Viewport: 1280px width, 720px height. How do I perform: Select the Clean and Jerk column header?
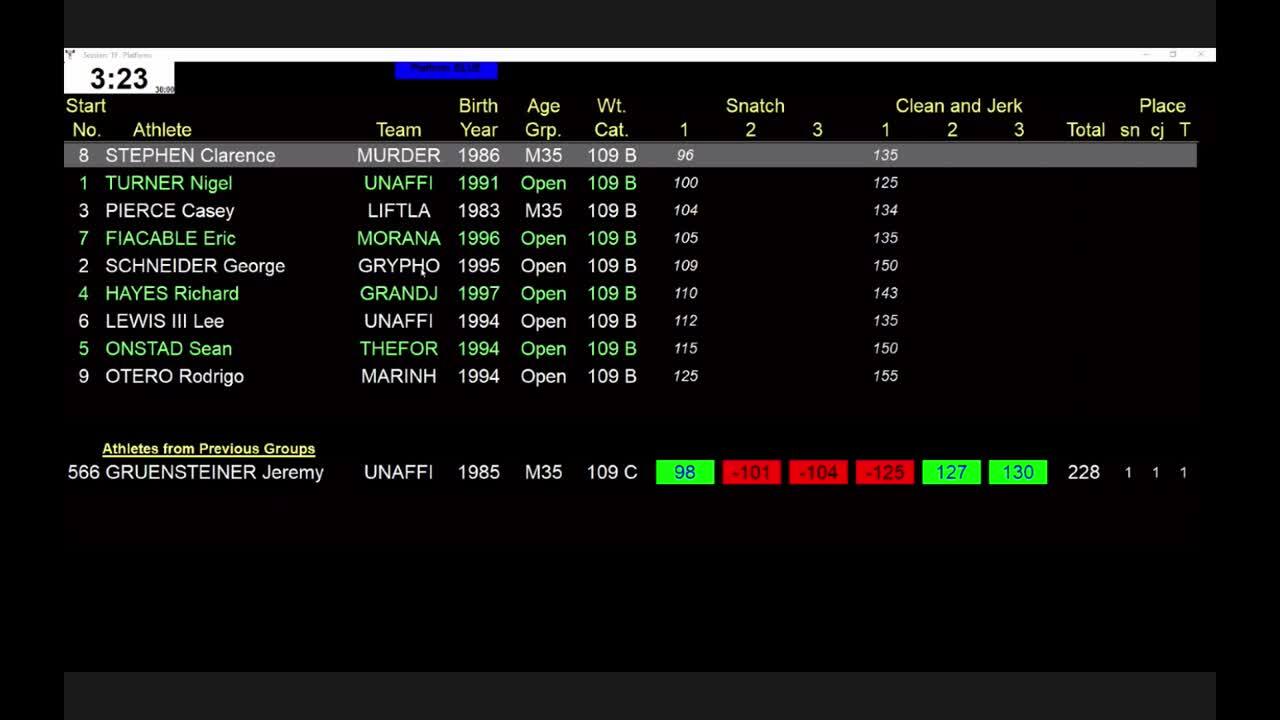point(959,105)
